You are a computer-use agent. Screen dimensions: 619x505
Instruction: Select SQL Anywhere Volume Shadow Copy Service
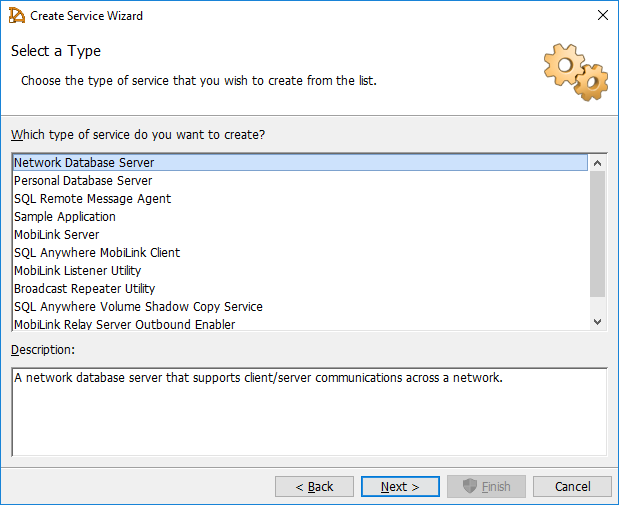click(x=138, y=307)
